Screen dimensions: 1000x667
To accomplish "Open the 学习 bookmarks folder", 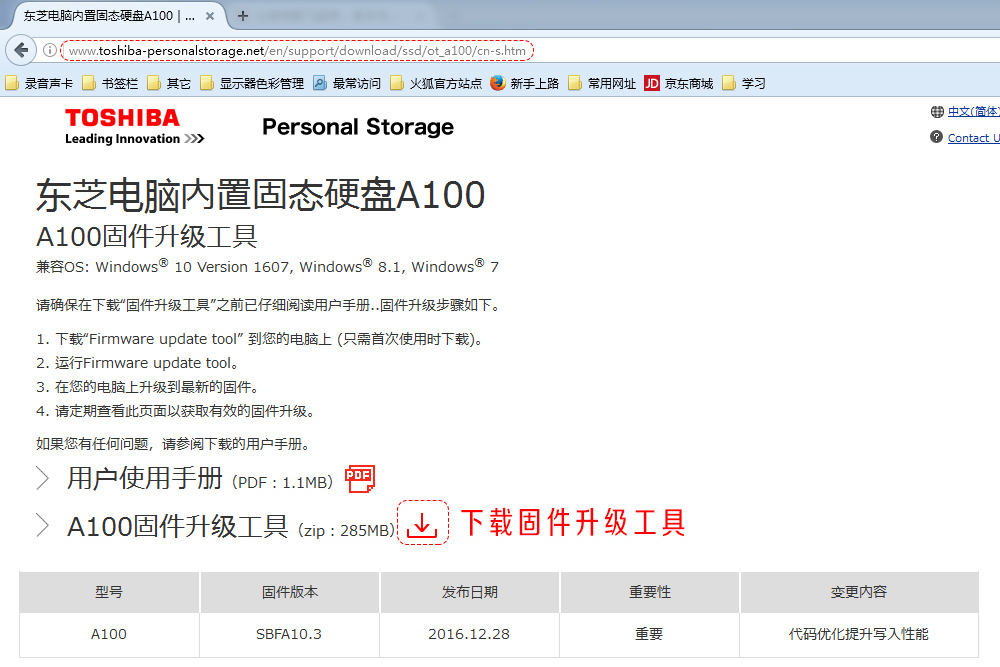I will click(749, 82).
